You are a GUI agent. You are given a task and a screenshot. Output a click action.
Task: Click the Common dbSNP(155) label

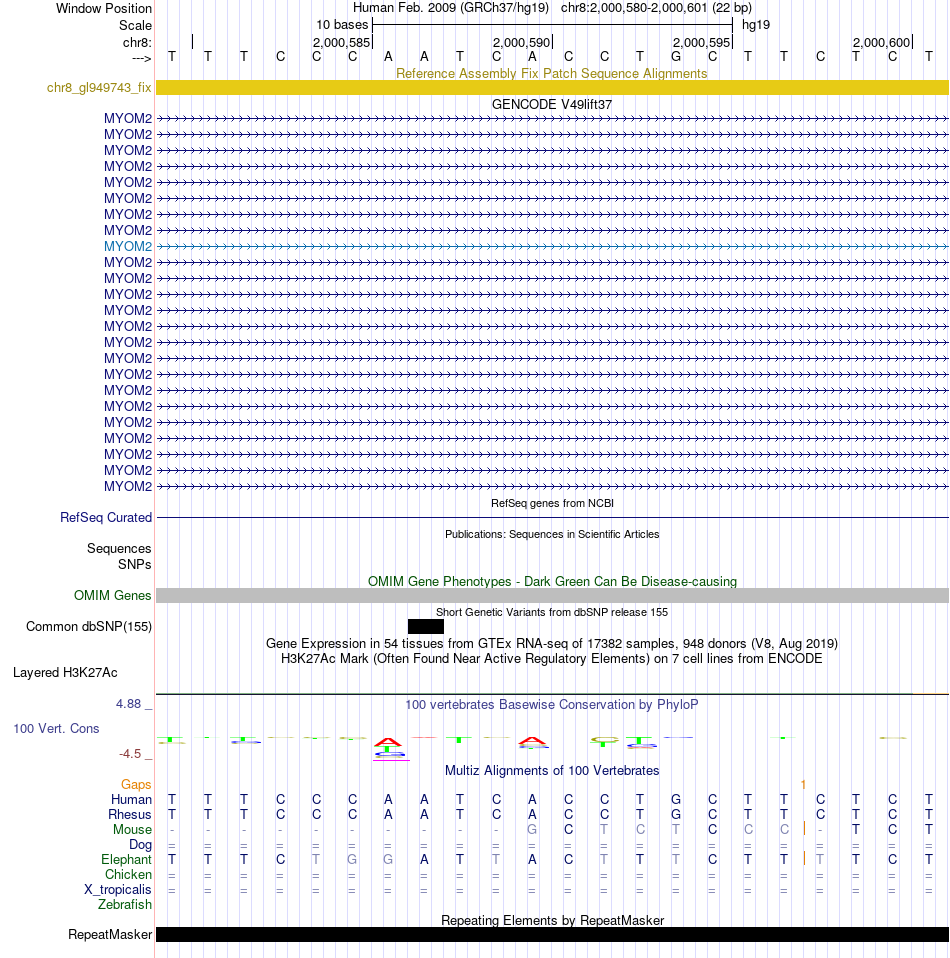coord(89,627)
